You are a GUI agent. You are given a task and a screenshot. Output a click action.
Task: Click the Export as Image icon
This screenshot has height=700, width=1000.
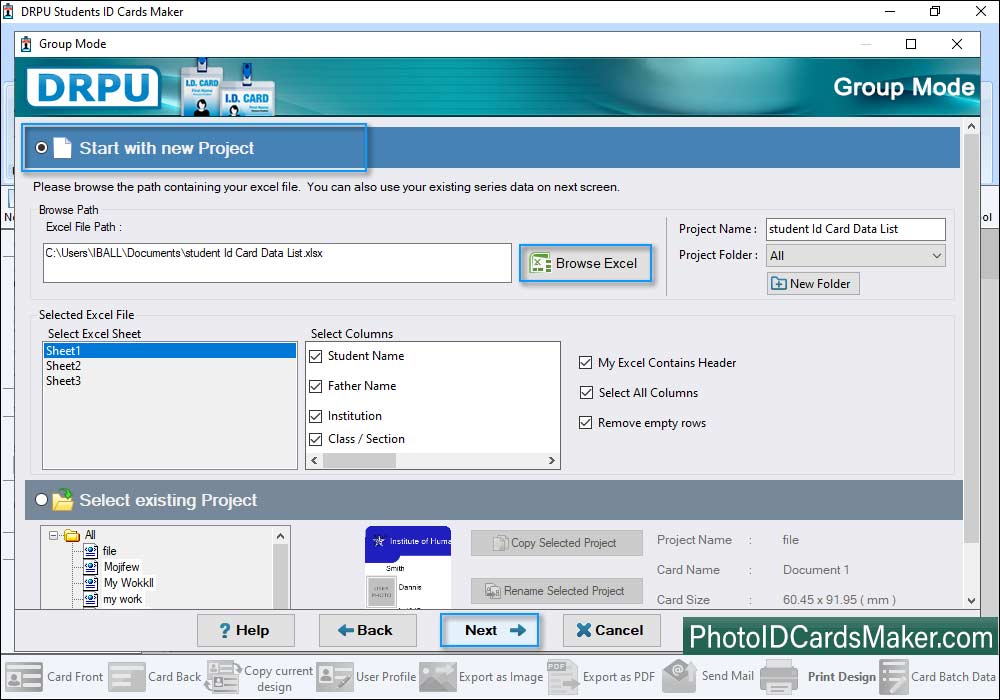tap(438, 676)
